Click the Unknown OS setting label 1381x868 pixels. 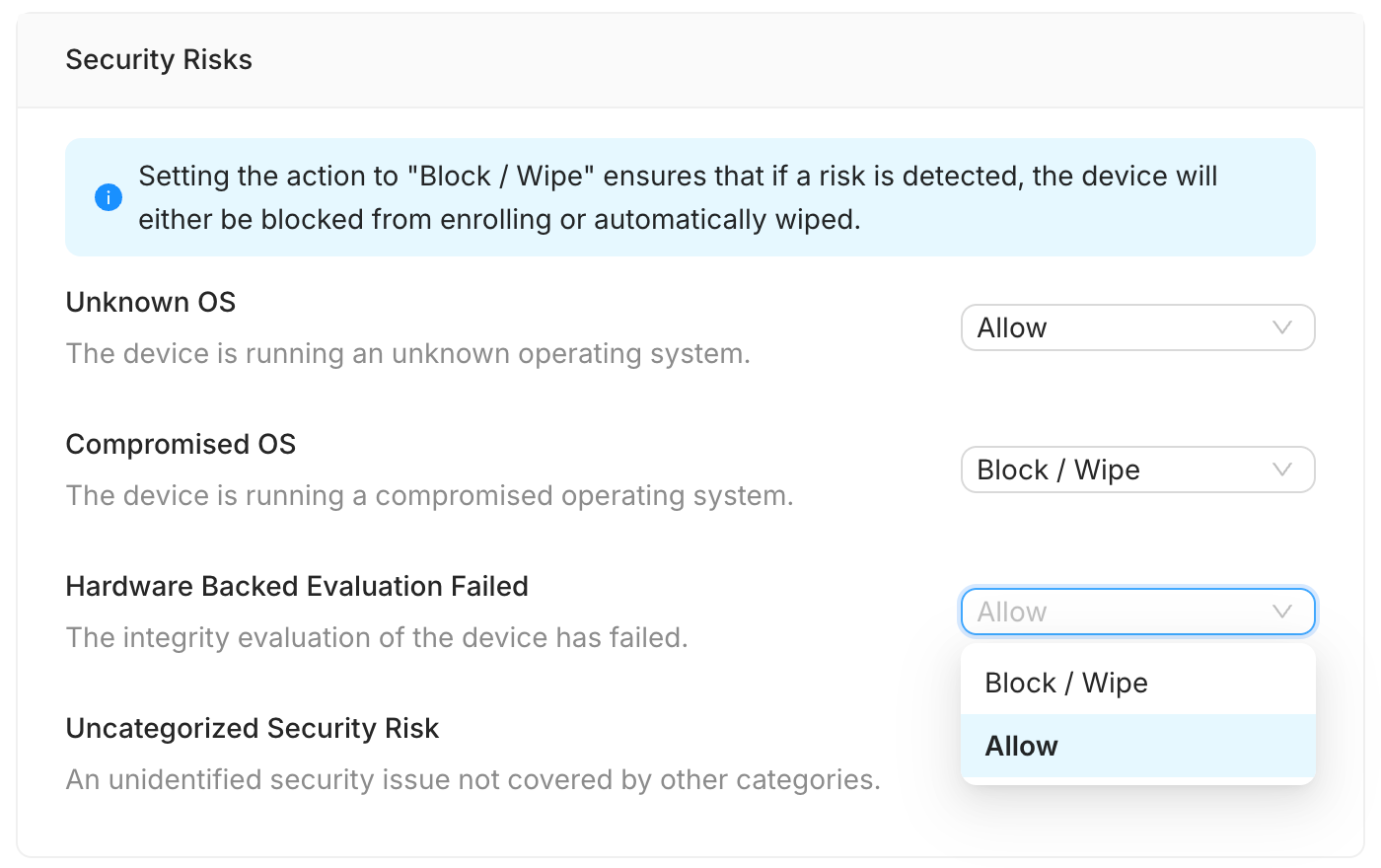click(x=151, y=302)
